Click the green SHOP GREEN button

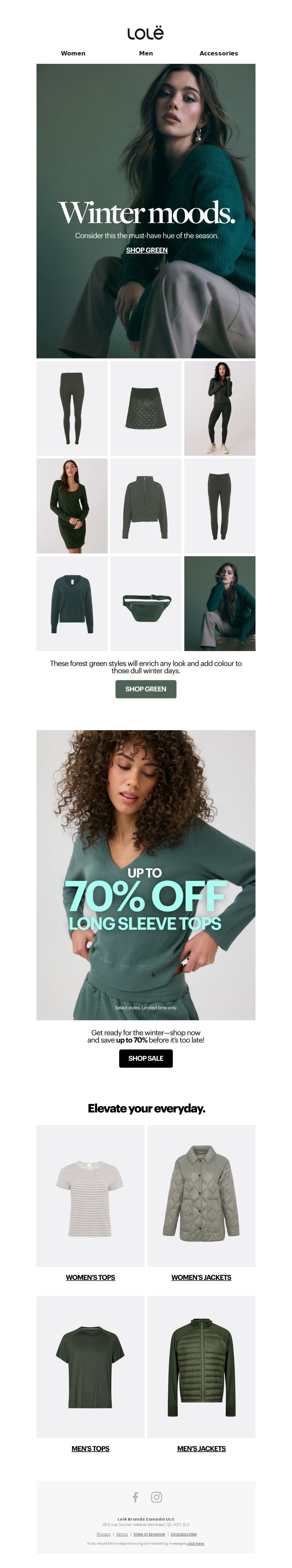(146, 689)
